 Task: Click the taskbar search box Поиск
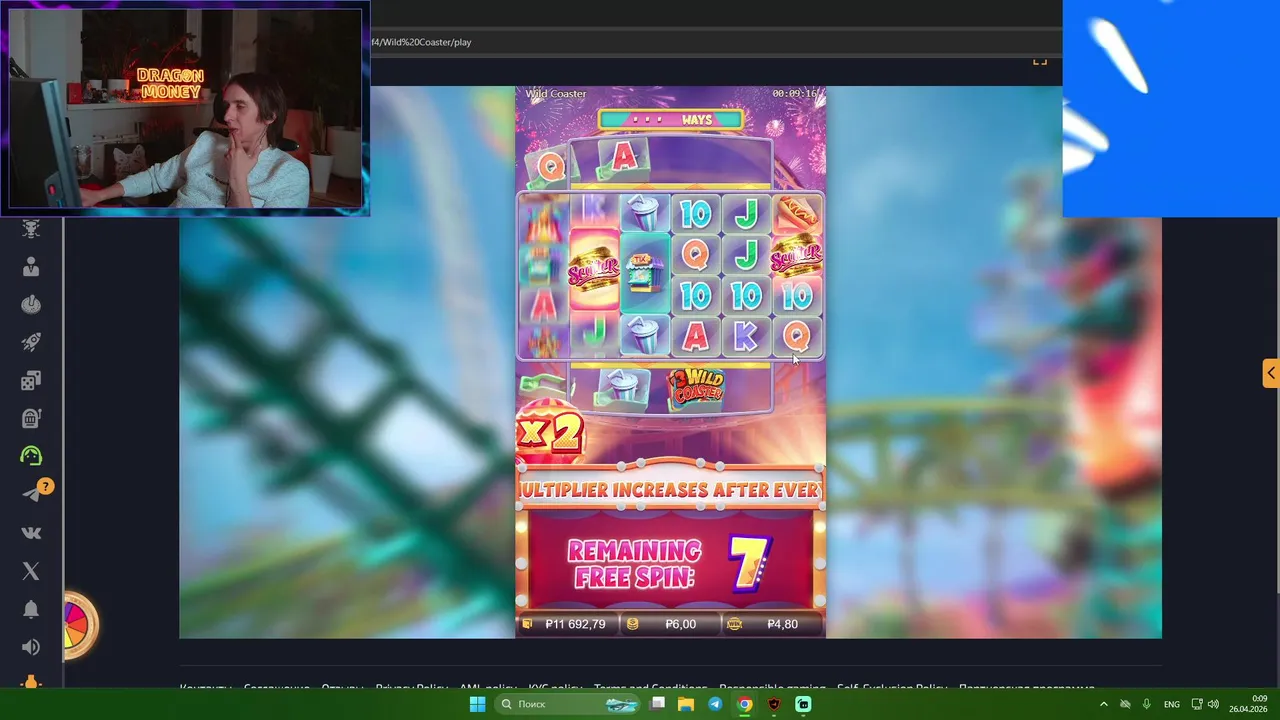tap(567, 704)
